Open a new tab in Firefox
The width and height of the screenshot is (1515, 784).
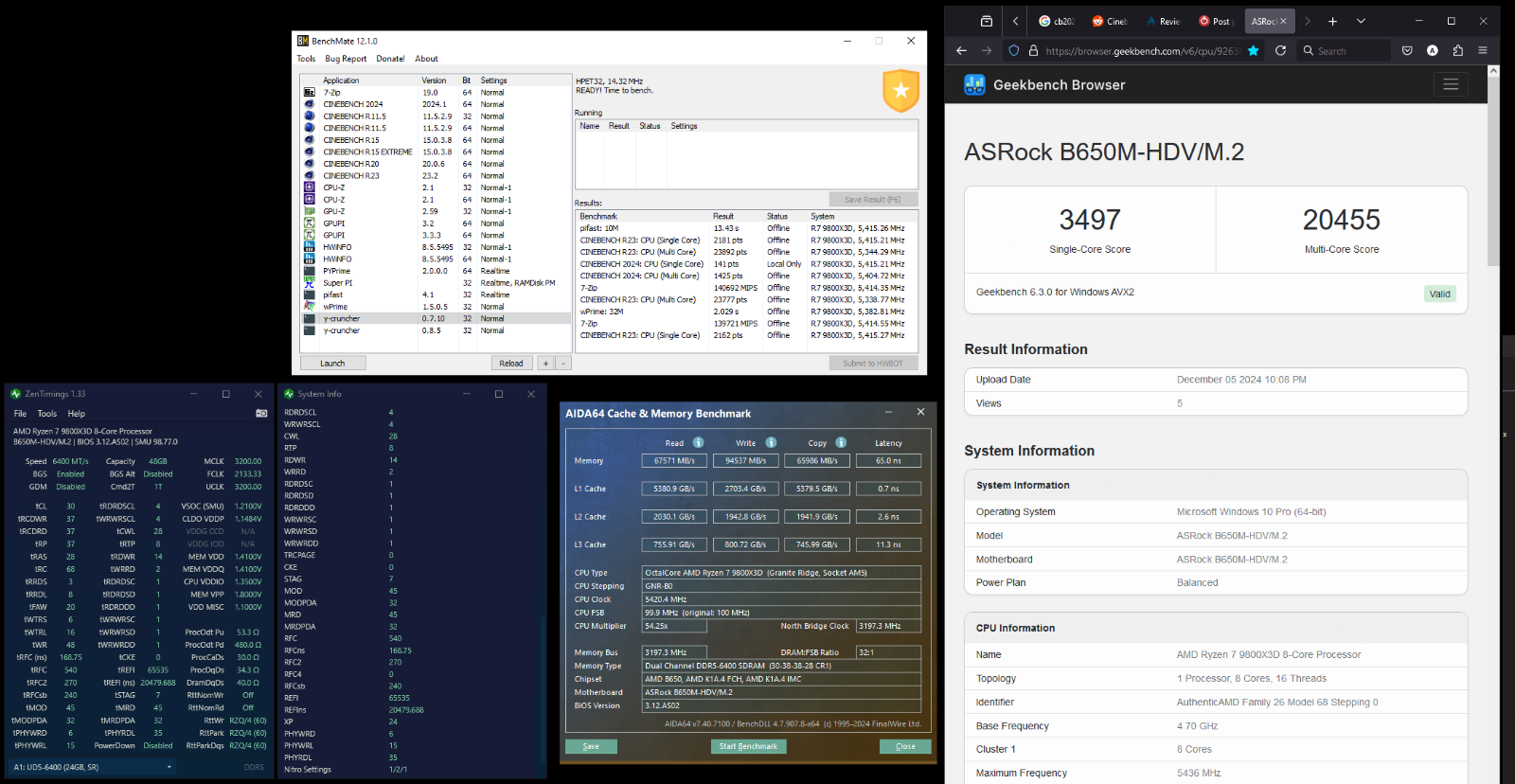tap(1332, 21)
